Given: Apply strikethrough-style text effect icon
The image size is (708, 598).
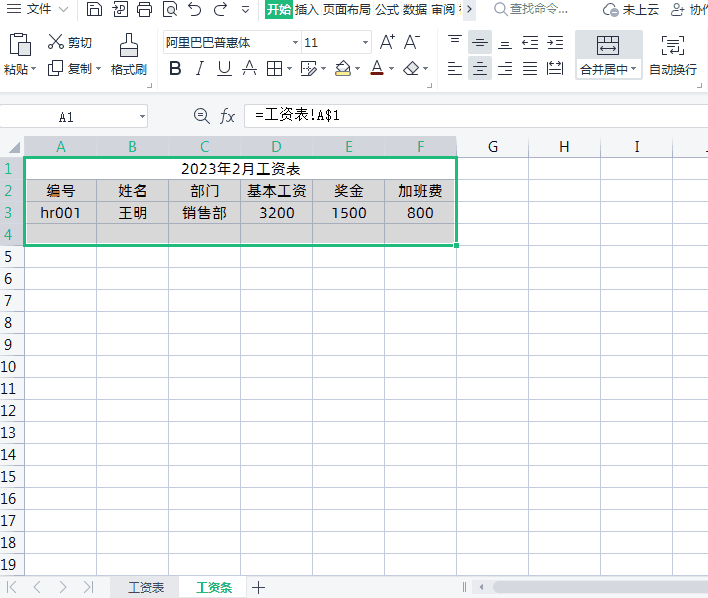Looking at the screenshot, I should click(x=249, y=68).
